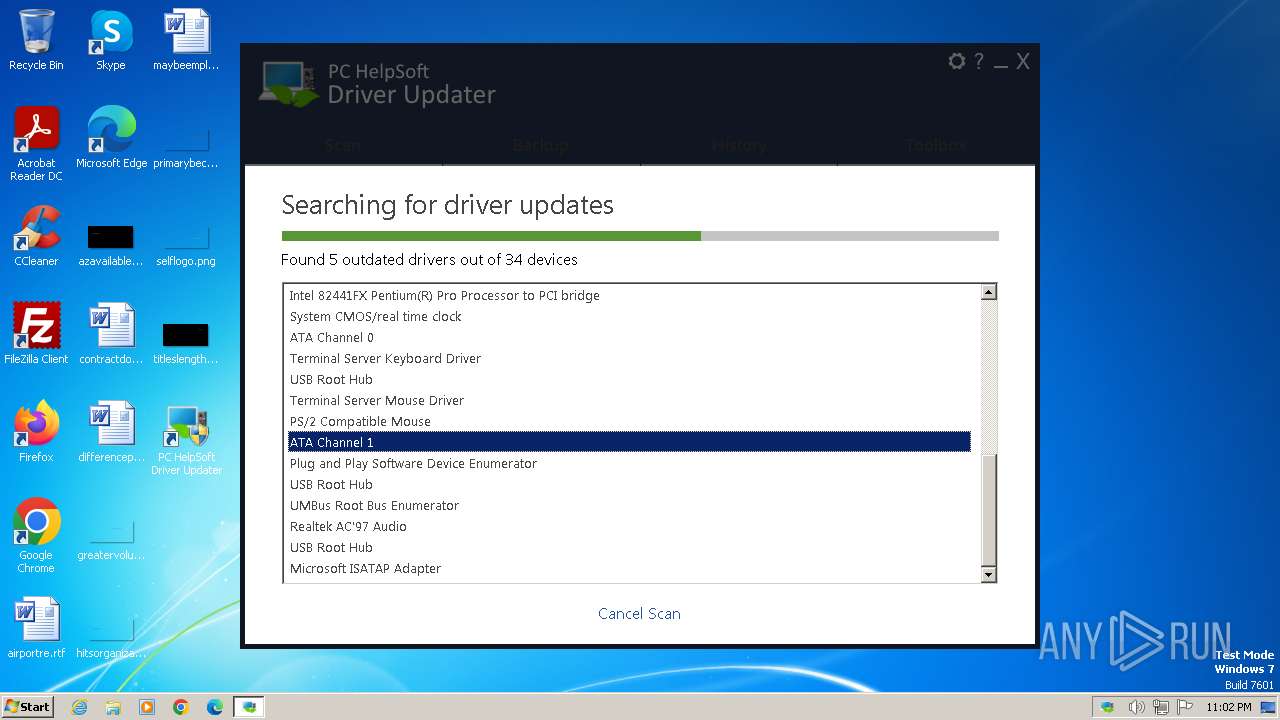Select 'Terminal Server Keyboard Driver' row
Image resolution: width=1280 pixels, height=720 pixels.
point(627,359)
